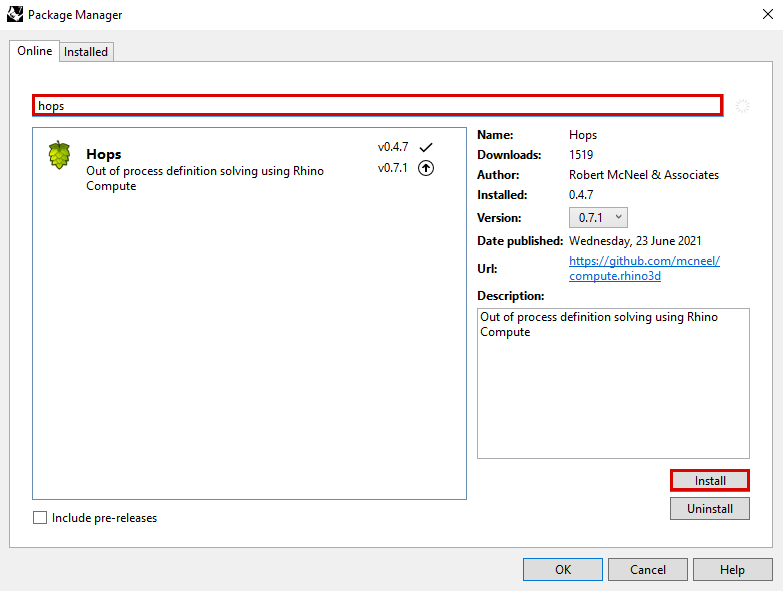Click the date Wednesday, 23 June 2021
The image size is (783, 591).
[x=635, y=241]
